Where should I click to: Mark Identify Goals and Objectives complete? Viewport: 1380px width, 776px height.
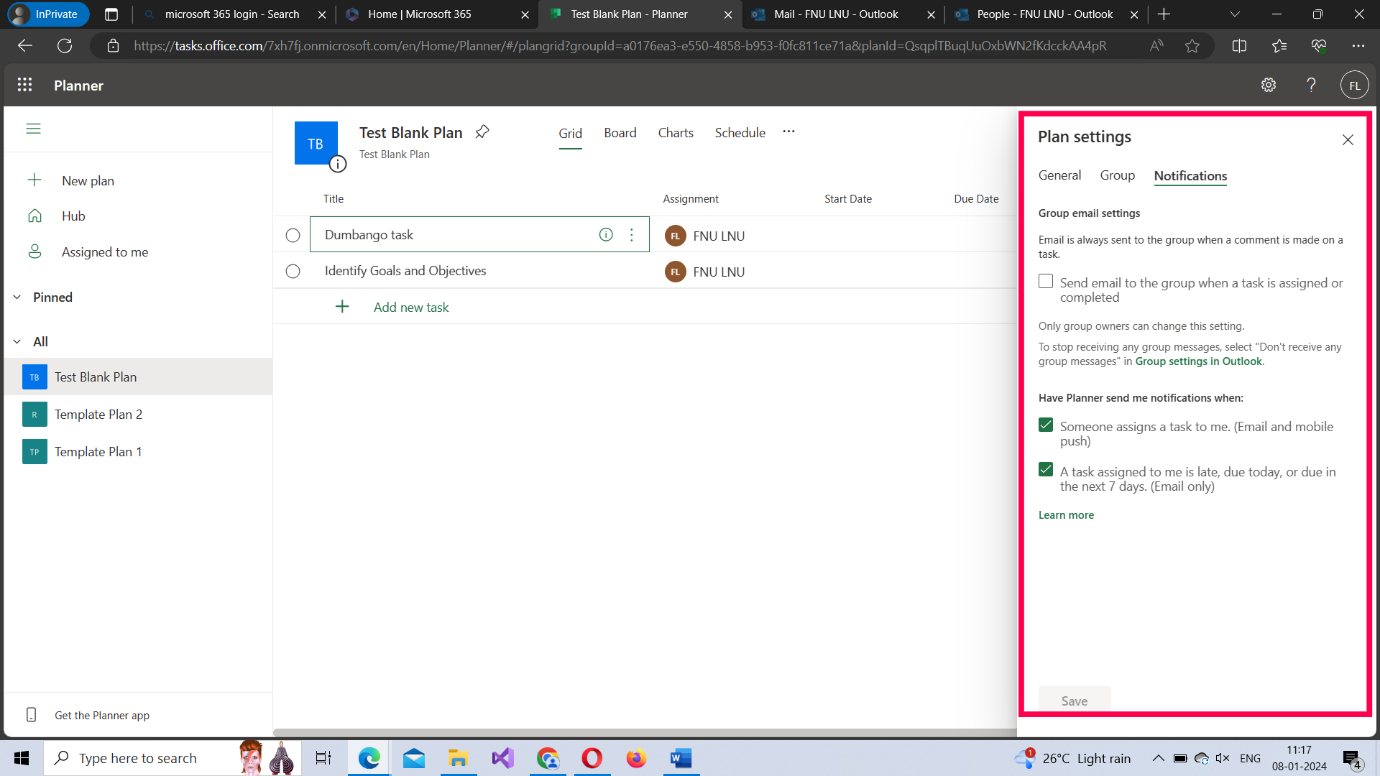click(x=293, y=271)
